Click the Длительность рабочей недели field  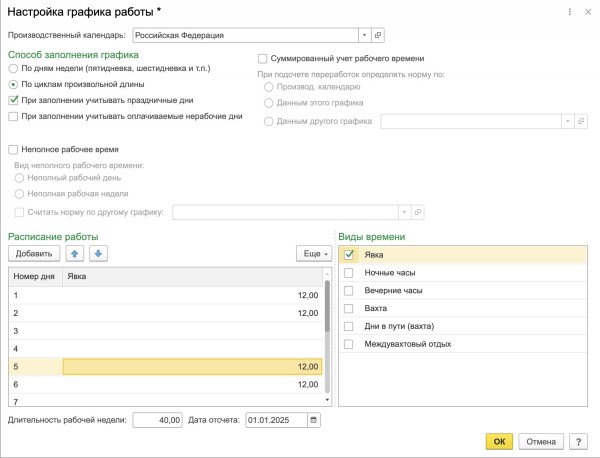pyautogui.click(x=157, y=420)
